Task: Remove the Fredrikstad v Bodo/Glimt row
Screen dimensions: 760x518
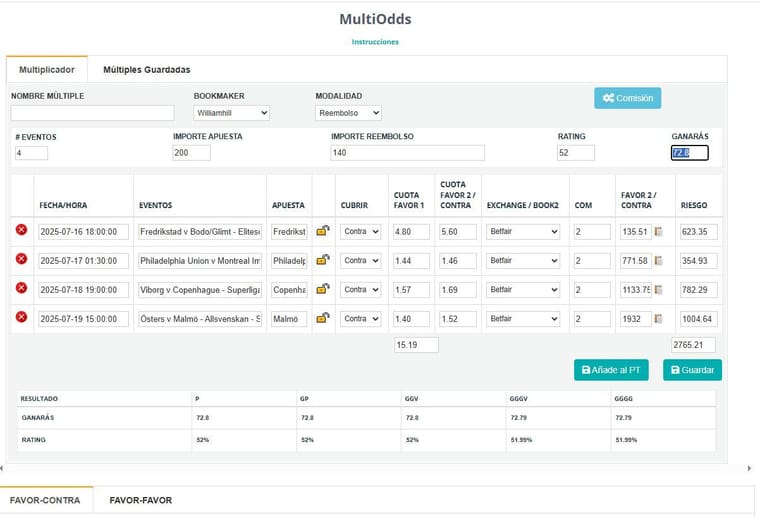Action: click(x=21, y=230)
